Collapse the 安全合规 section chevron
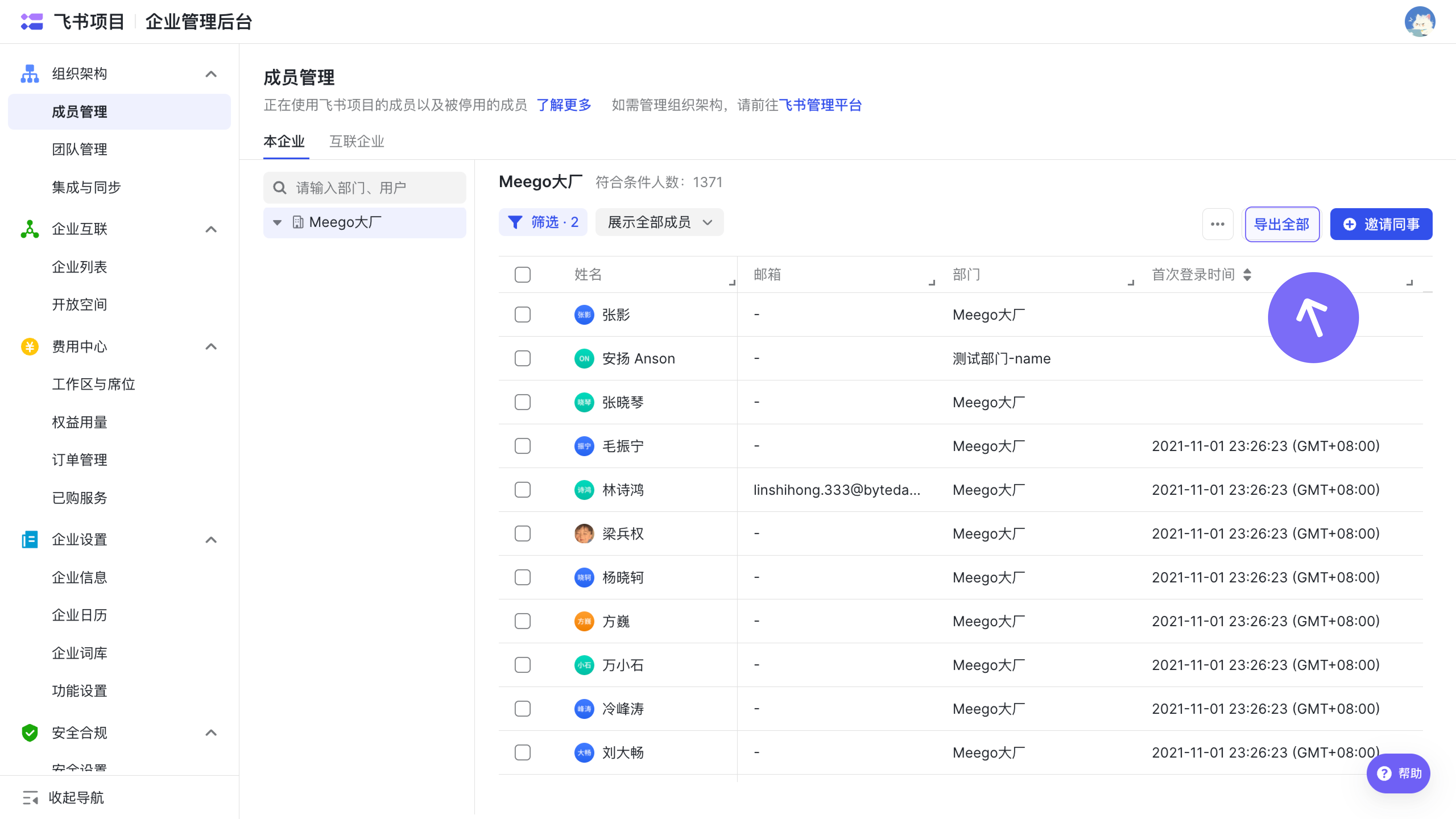 [x=211, y=733]
